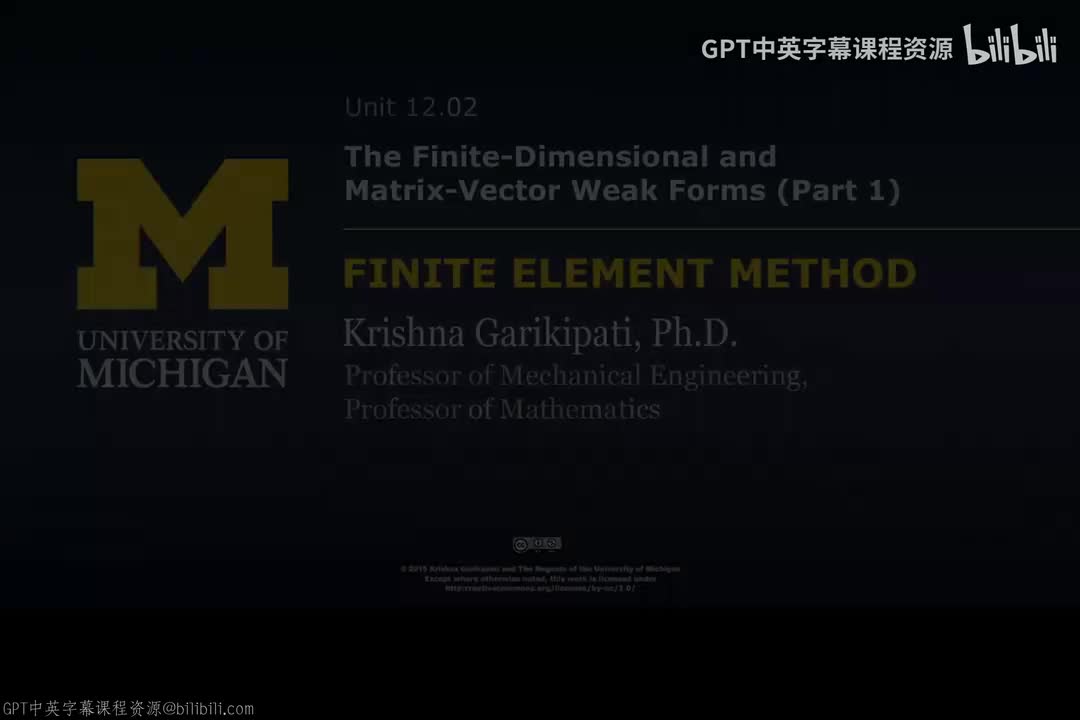Image resolution: width=1080 pixels, height=720 pixels.
Task: Click the 'Professor of Mathematics' line
Action: [x=502, y=409]
